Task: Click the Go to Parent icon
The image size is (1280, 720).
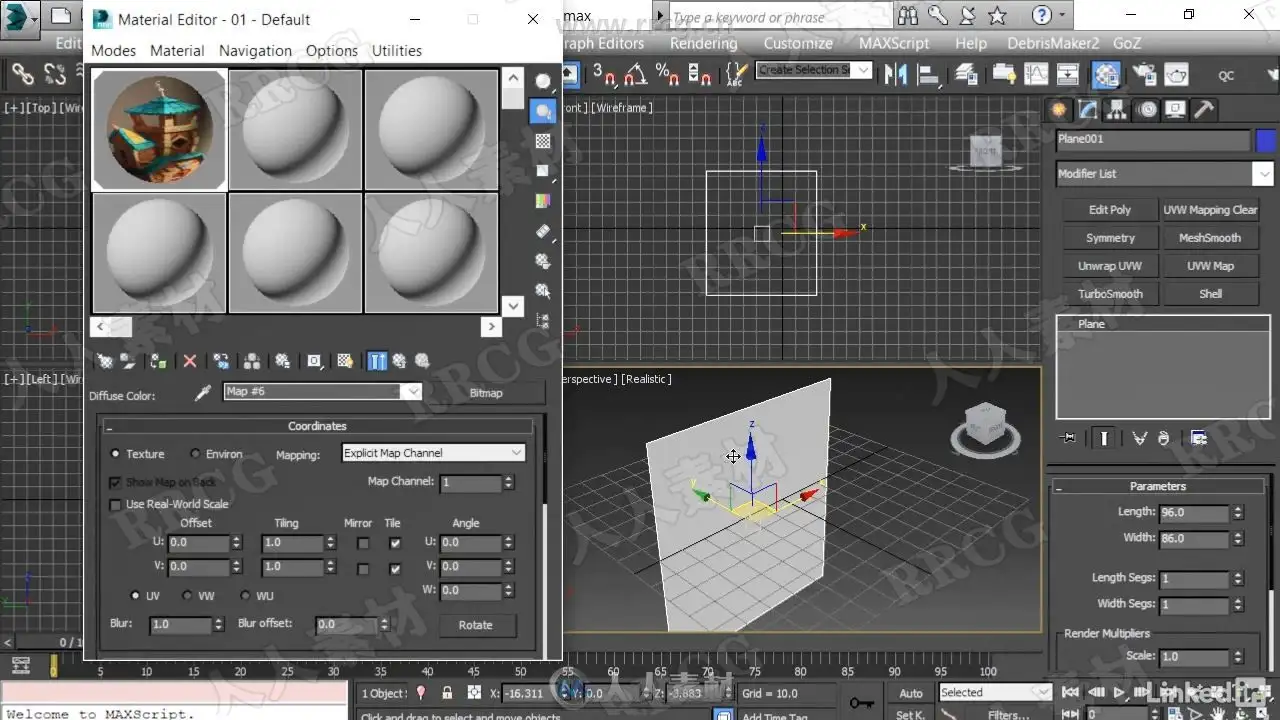Action: point(399,361)
